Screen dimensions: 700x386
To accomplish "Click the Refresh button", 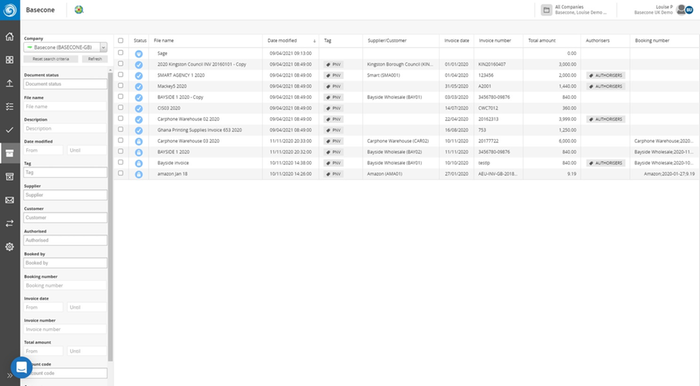I will point(95,59).
